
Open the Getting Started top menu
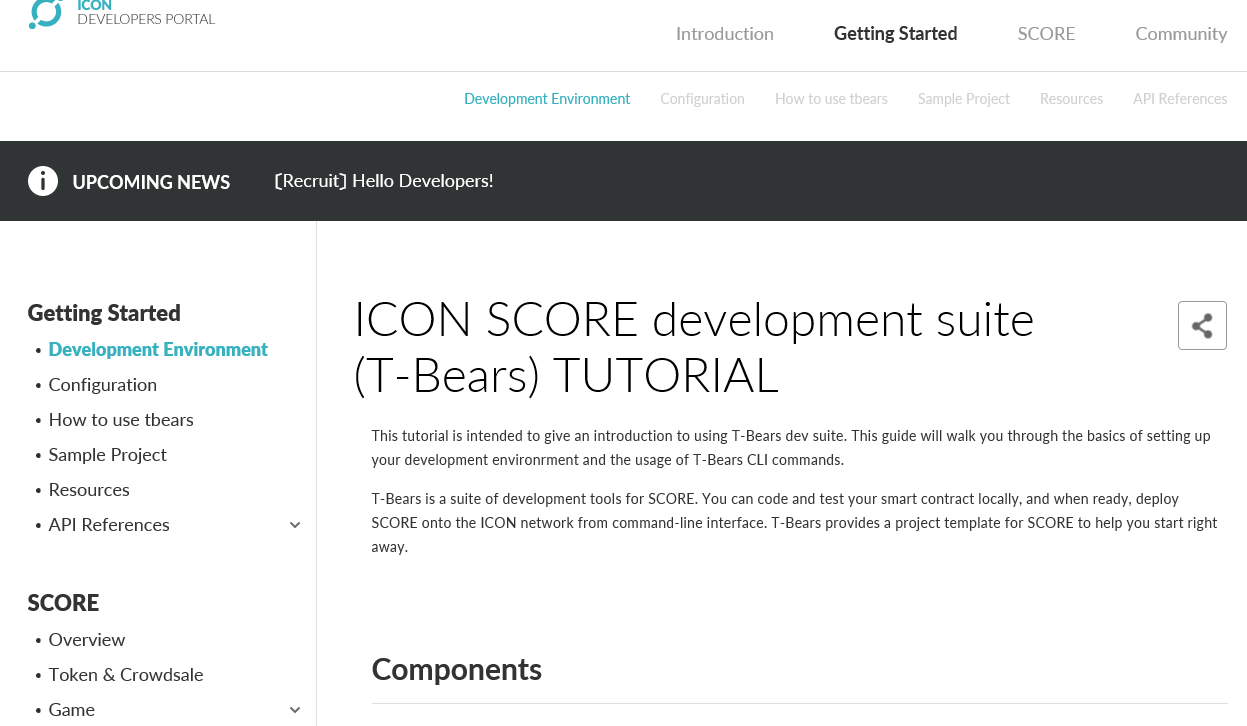click(896, 34)
